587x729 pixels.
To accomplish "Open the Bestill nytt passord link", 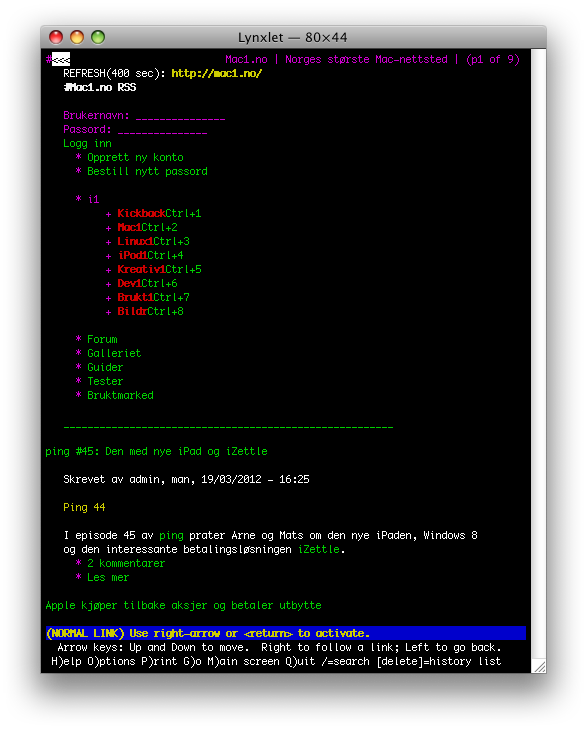I will [x=147, y=172].
